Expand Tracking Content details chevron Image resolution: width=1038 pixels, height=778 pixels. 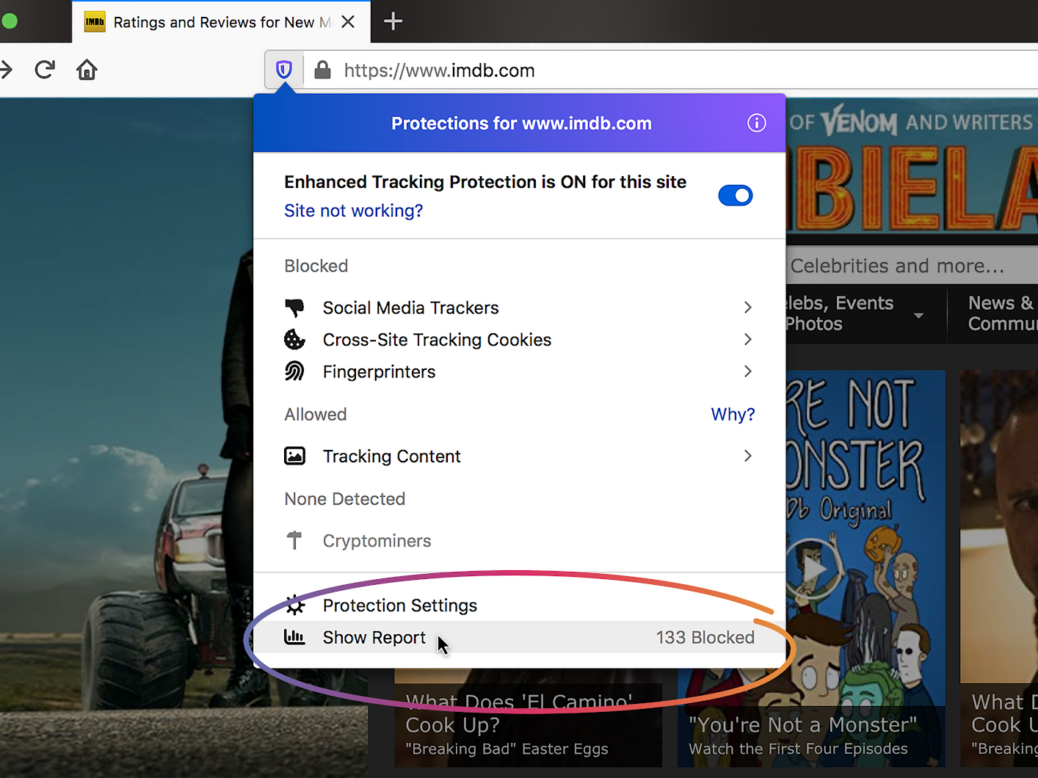[747, 456]
